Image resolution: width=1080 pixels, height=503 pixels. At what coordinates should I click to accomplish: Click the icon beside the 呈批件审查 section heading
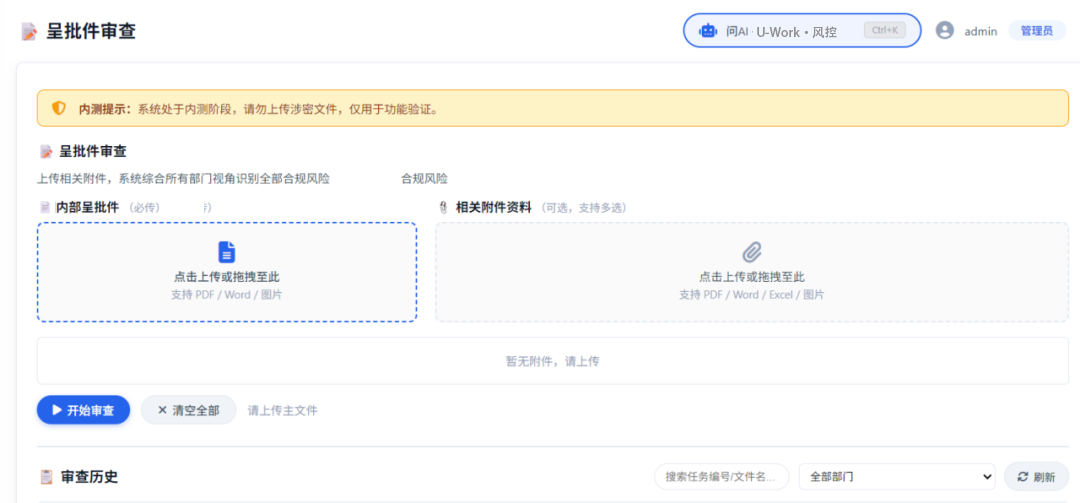(46, 152)
